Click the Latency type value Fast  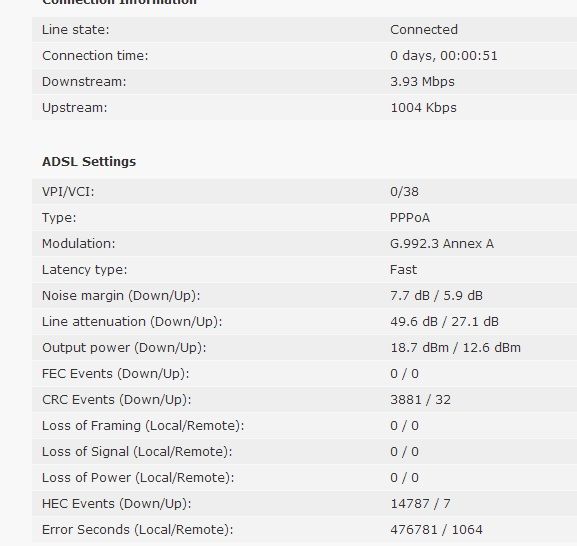[403, 270]
